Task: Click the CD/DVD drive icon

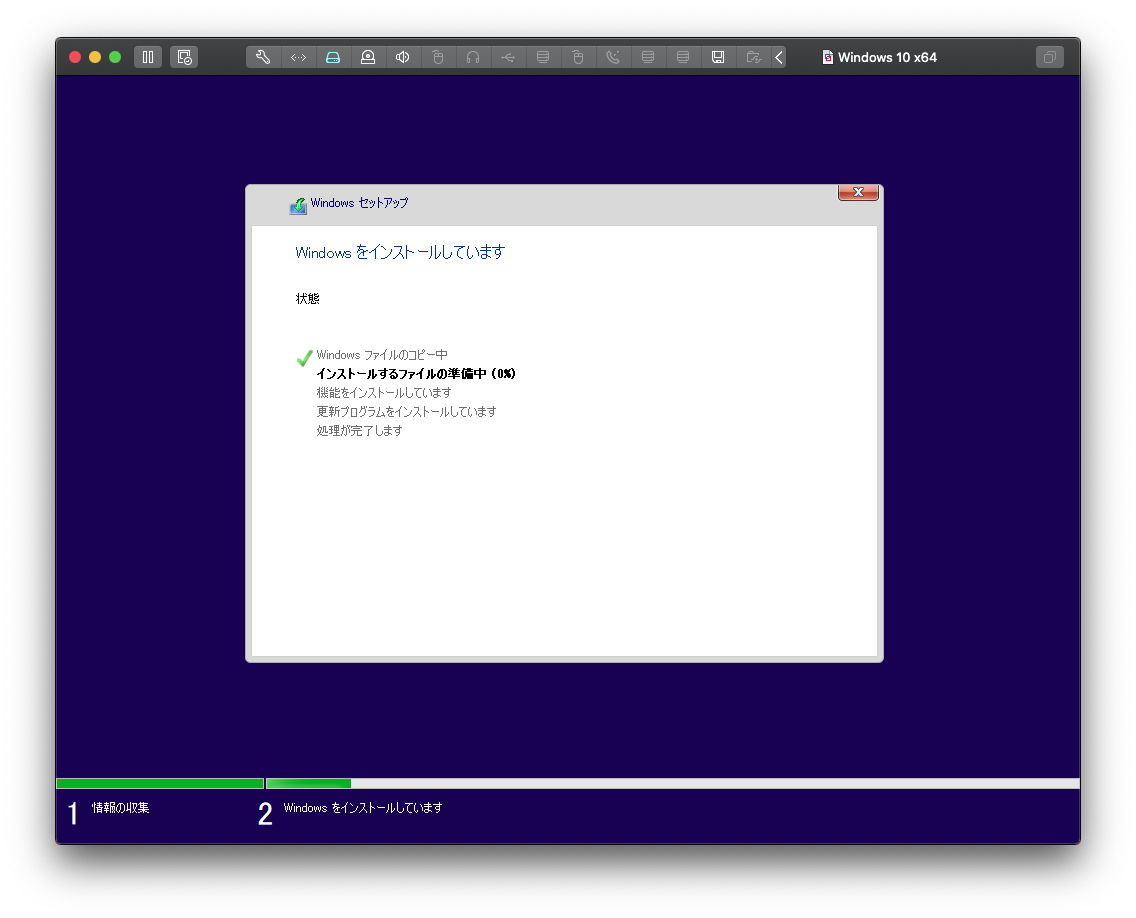Action: (368, 57)
